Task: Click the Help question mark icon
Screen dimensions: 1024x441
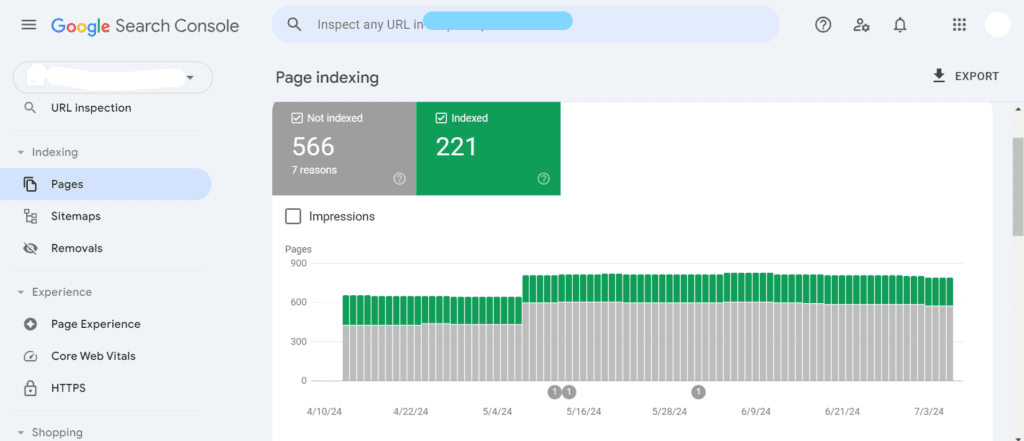Action: pos(823,25)
